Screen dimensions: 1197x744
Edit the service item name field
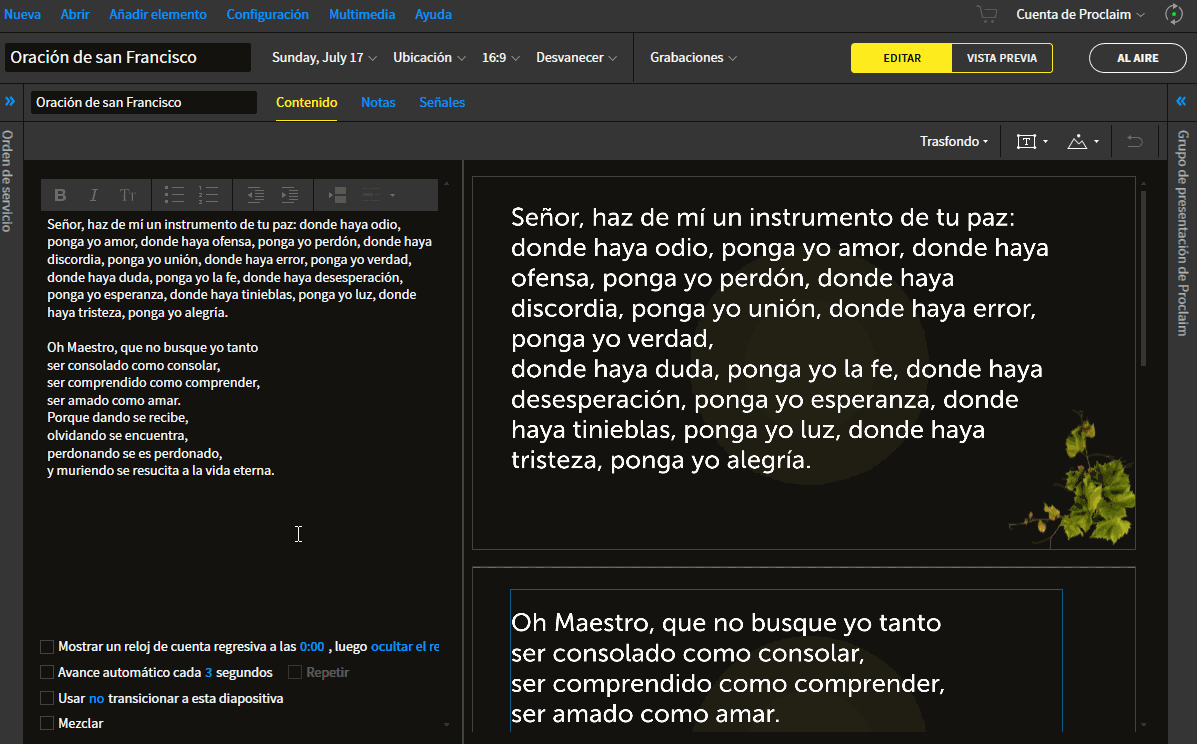tap(144, 102)
